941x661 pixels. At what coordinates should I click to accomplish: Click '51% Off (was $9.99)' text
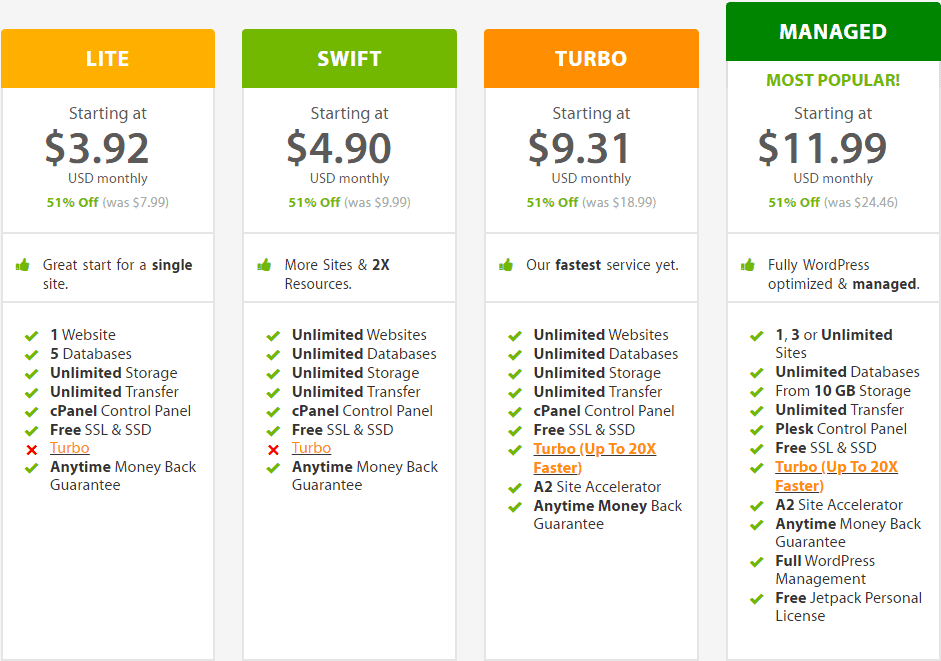tap(349, 202)
